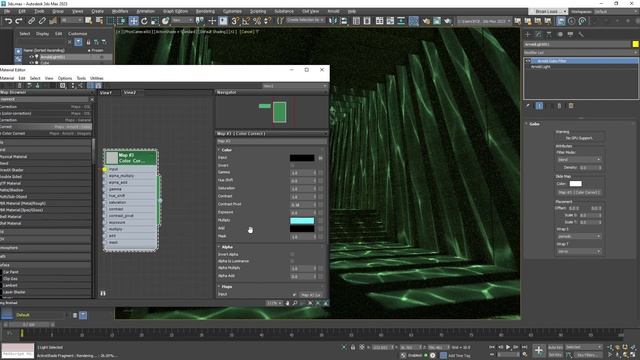Open the Wrap S dropdown
Viewport: 640px width, 360px height.
579,236
